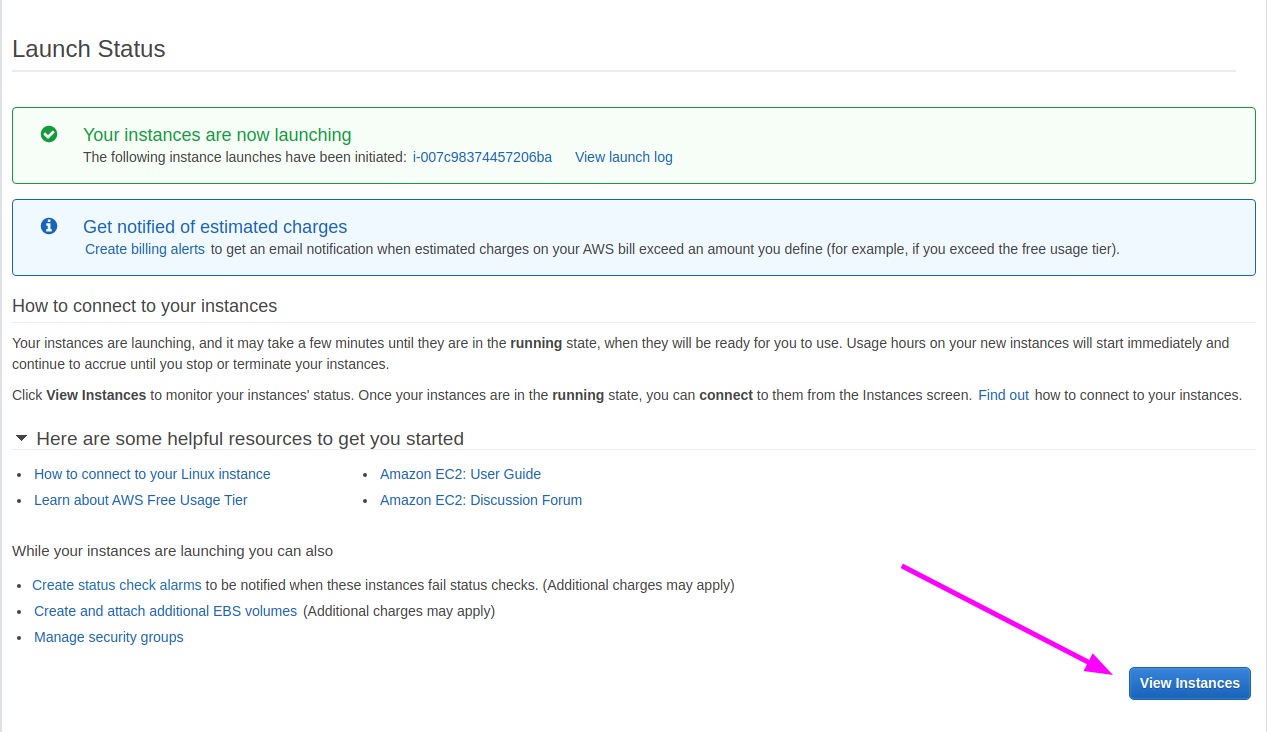Click the blue information icon
The image size is (1267, 732).
(48, 226)
